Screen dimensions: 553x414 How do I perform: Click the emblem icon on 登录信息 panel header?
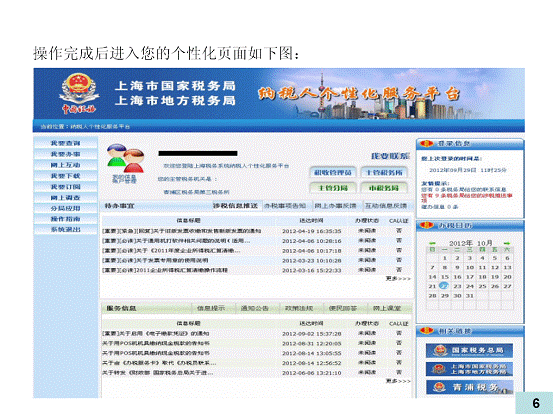click(426, 143)
